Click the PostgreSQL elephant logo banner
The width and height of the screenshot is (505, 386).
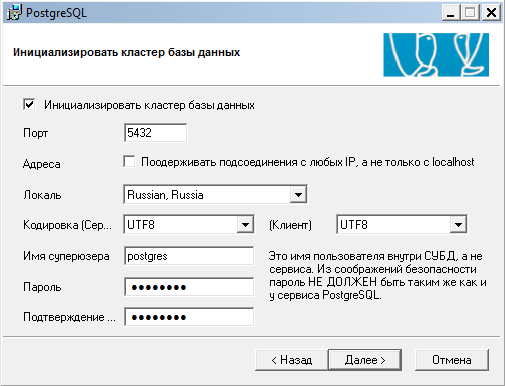tap(436, 55)
